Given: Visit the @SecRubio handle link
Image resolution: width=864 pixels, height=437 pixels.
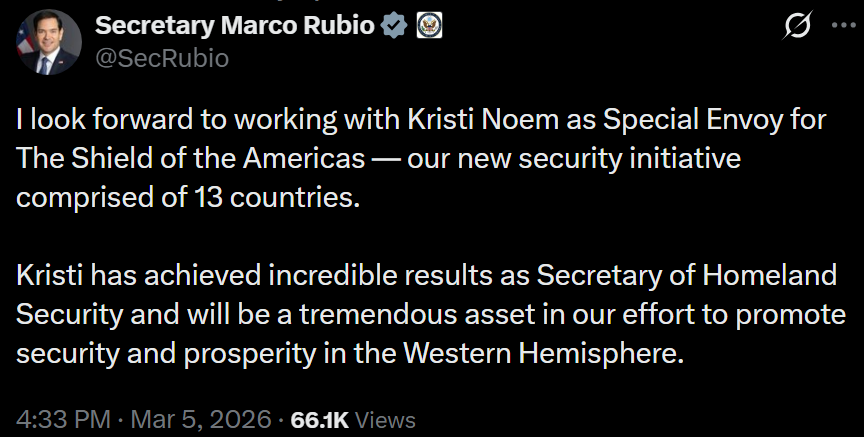Looking at the screenshot, I should coord(162,59).
